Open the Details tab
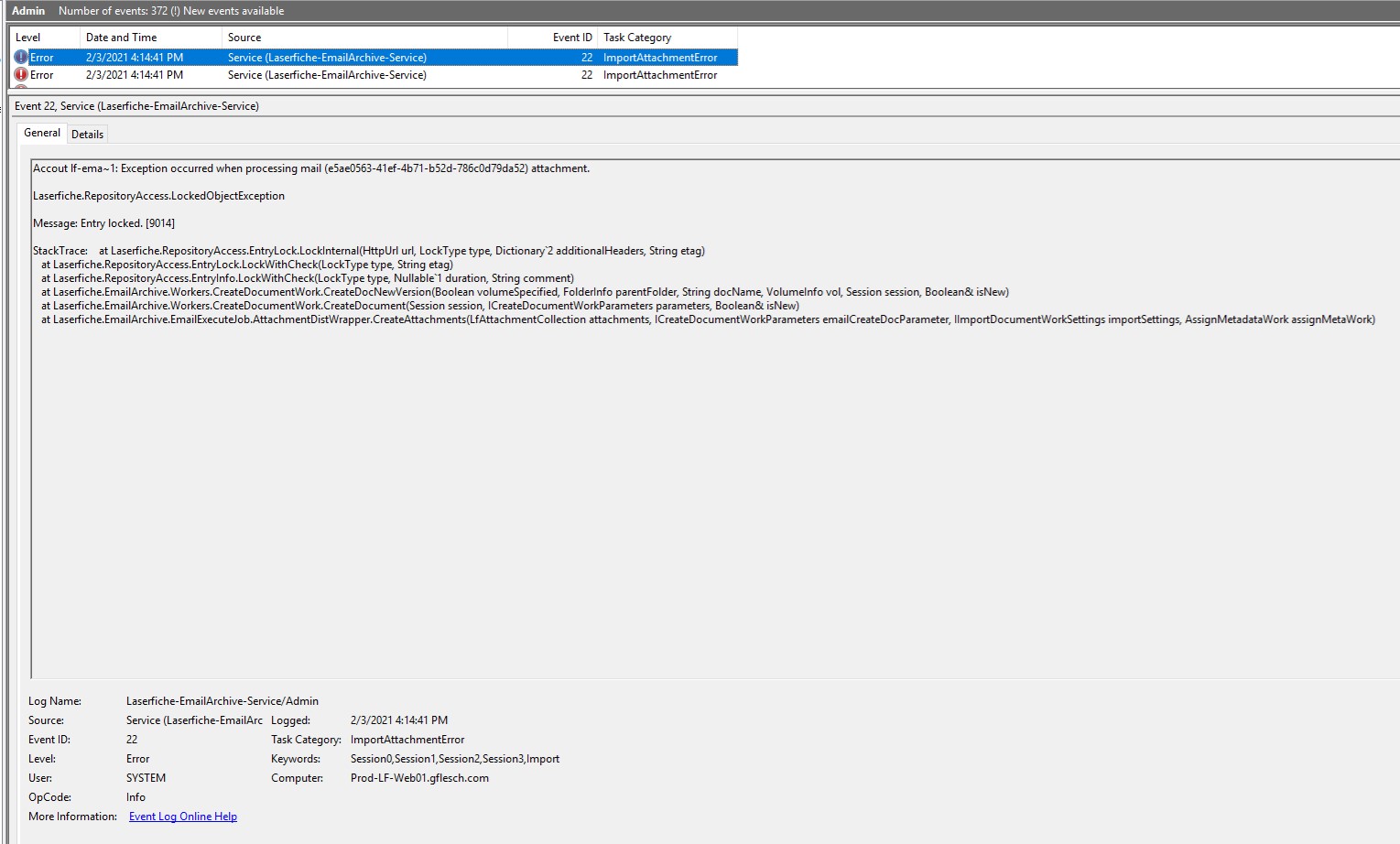Image resolution: width=1400 pixels, height=844 pixels. coord(88,135)
